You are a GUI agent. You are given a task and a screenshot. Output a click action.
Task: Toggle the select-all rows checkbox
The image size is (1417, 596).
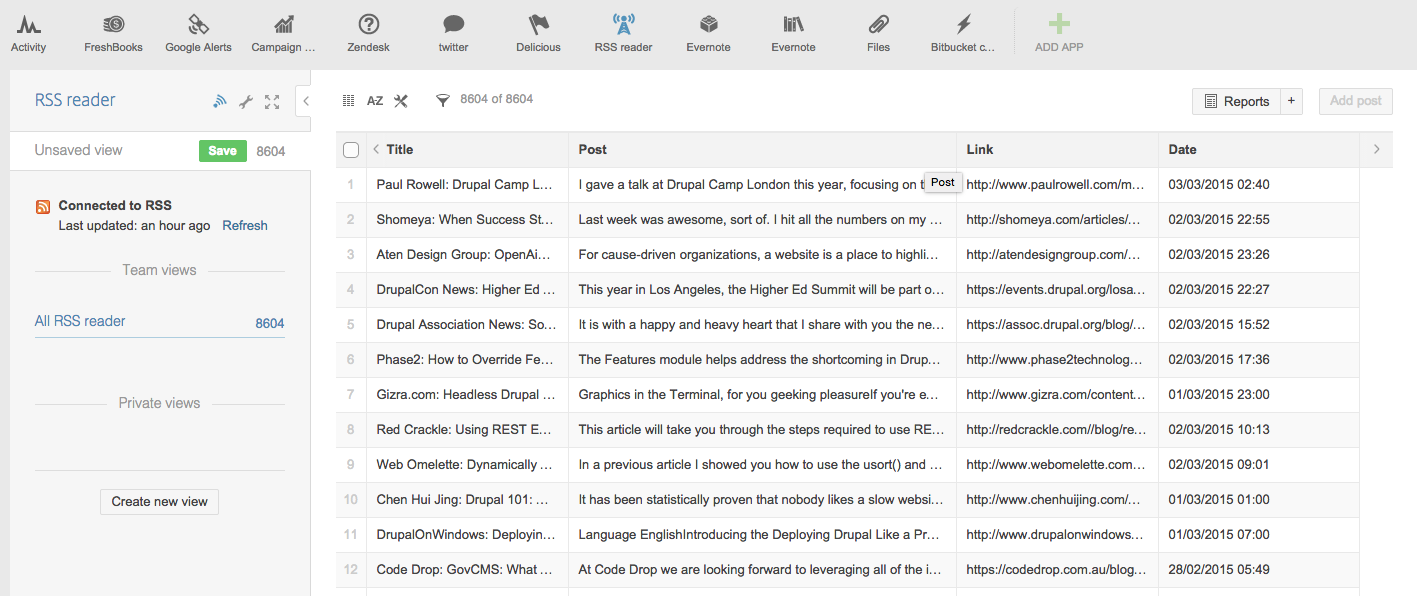click(351, 150)
